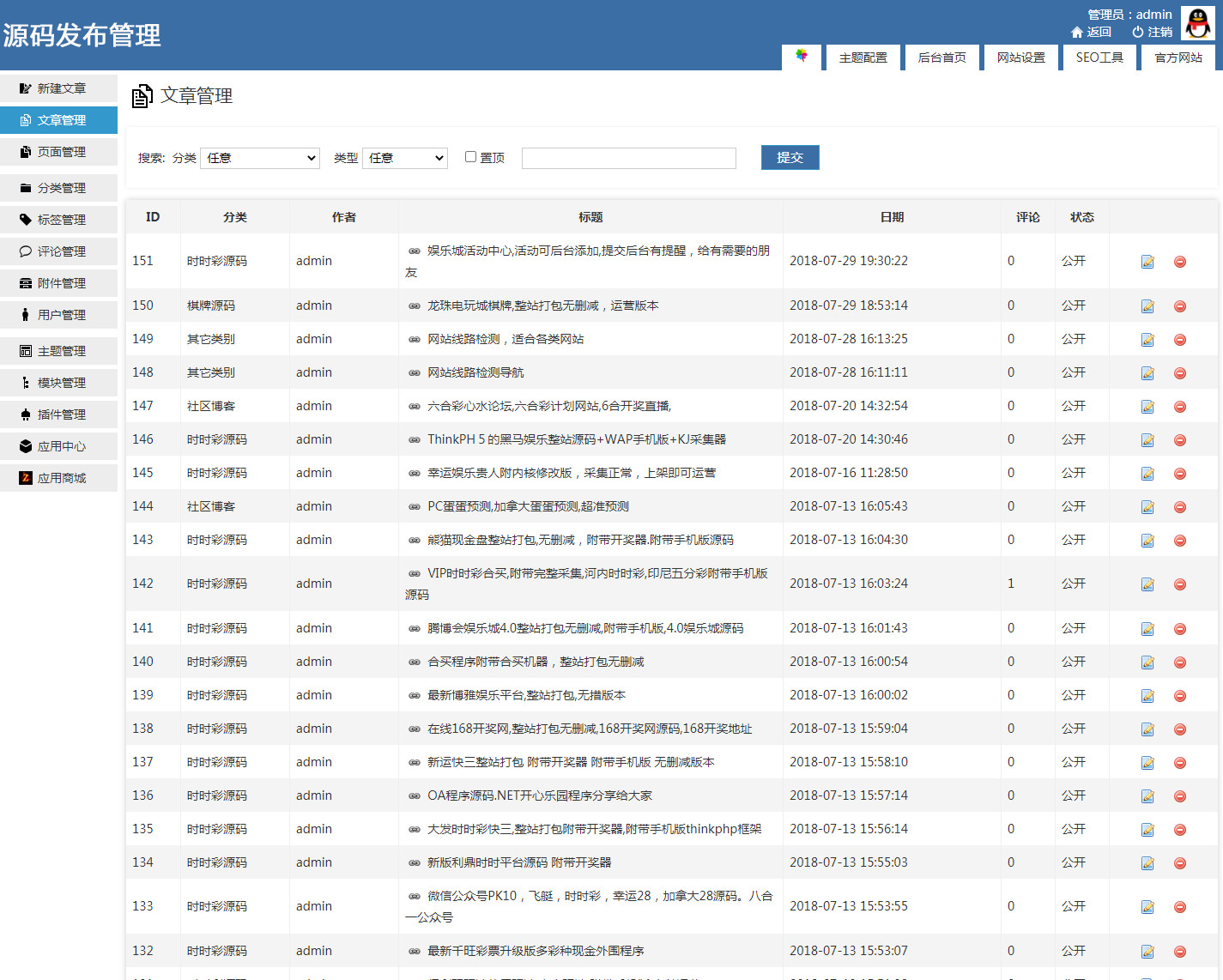Open 主题管理 in sidebar

[58, 351]
